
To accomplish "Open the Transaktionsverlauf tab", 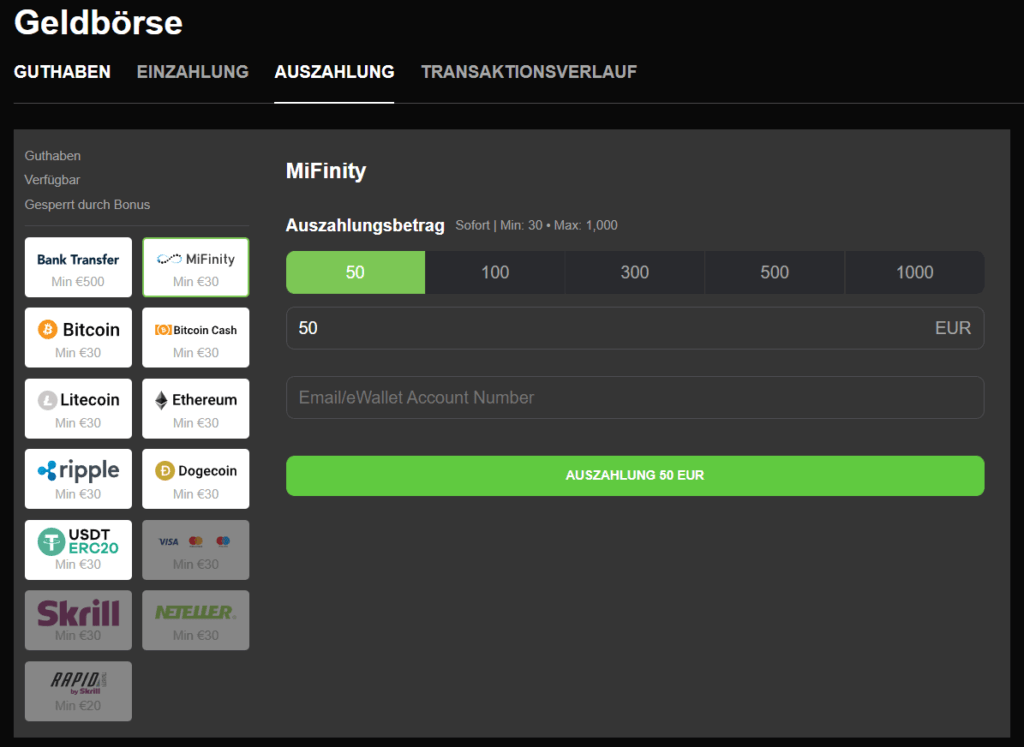I will pyautogui.click(x=529, y=72).
